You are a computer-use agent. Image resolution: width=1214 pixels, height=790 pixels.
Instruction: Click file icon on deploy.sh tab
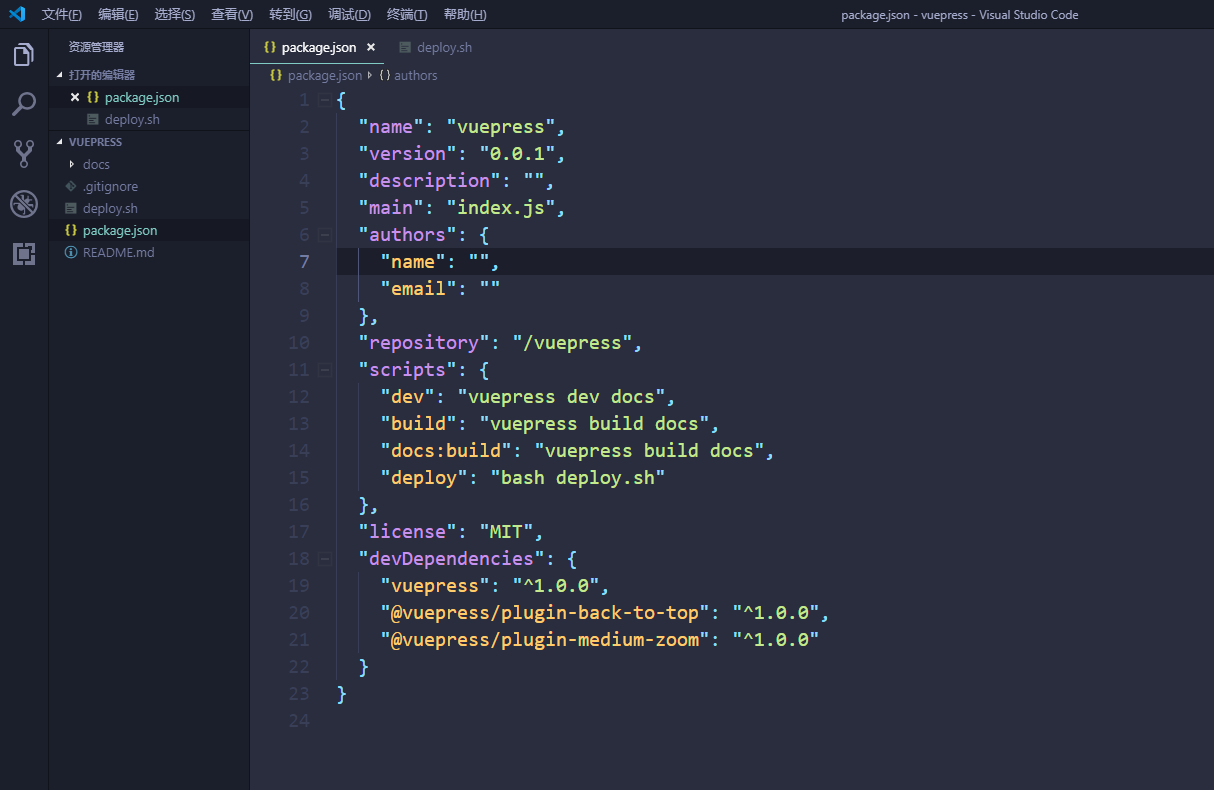point(405,47)
